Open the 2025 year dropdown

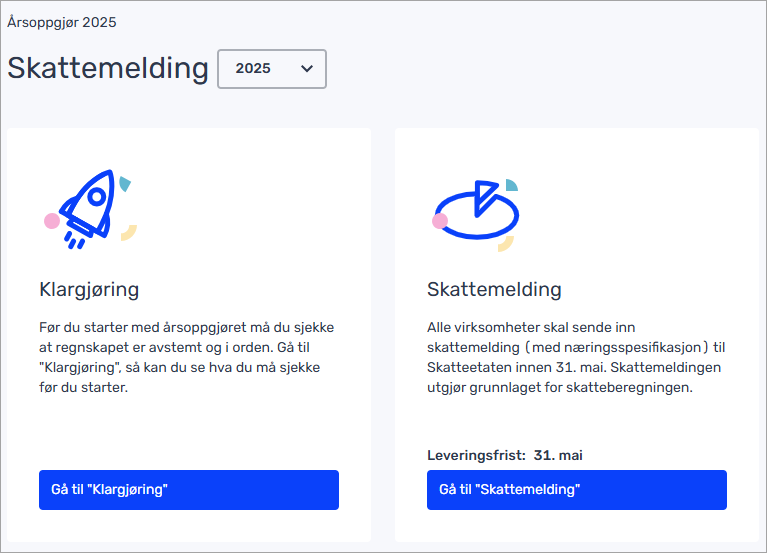[x=271, y=69]
